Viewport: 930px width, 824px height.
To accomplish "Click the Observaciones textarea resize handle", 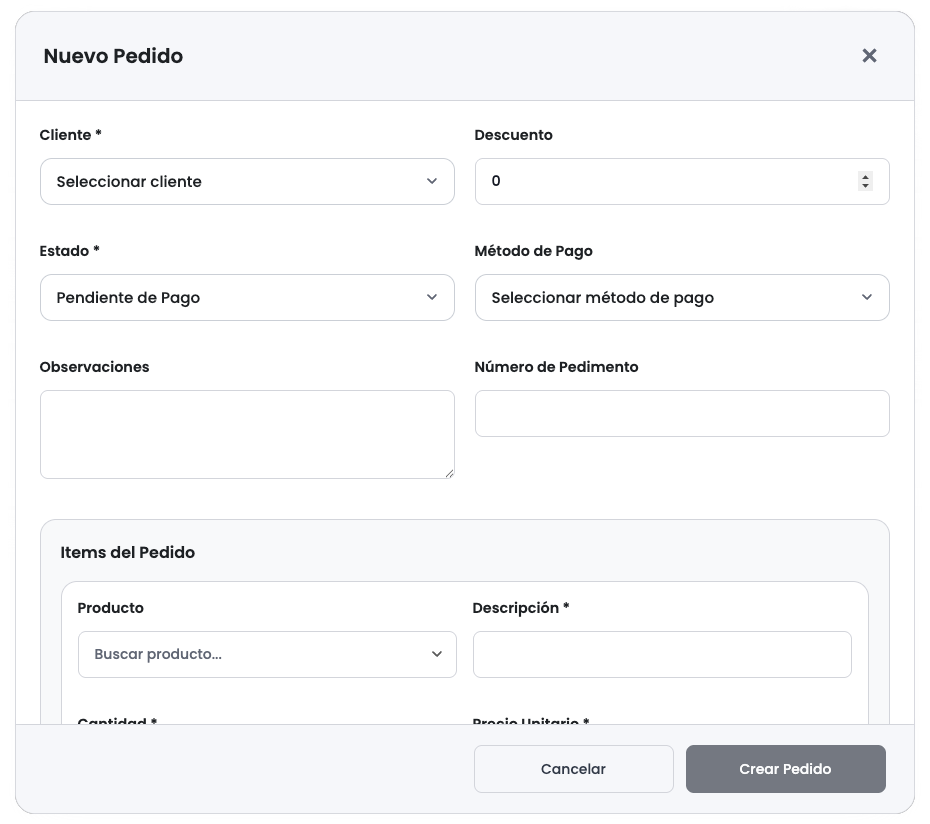I will [449, 473].
